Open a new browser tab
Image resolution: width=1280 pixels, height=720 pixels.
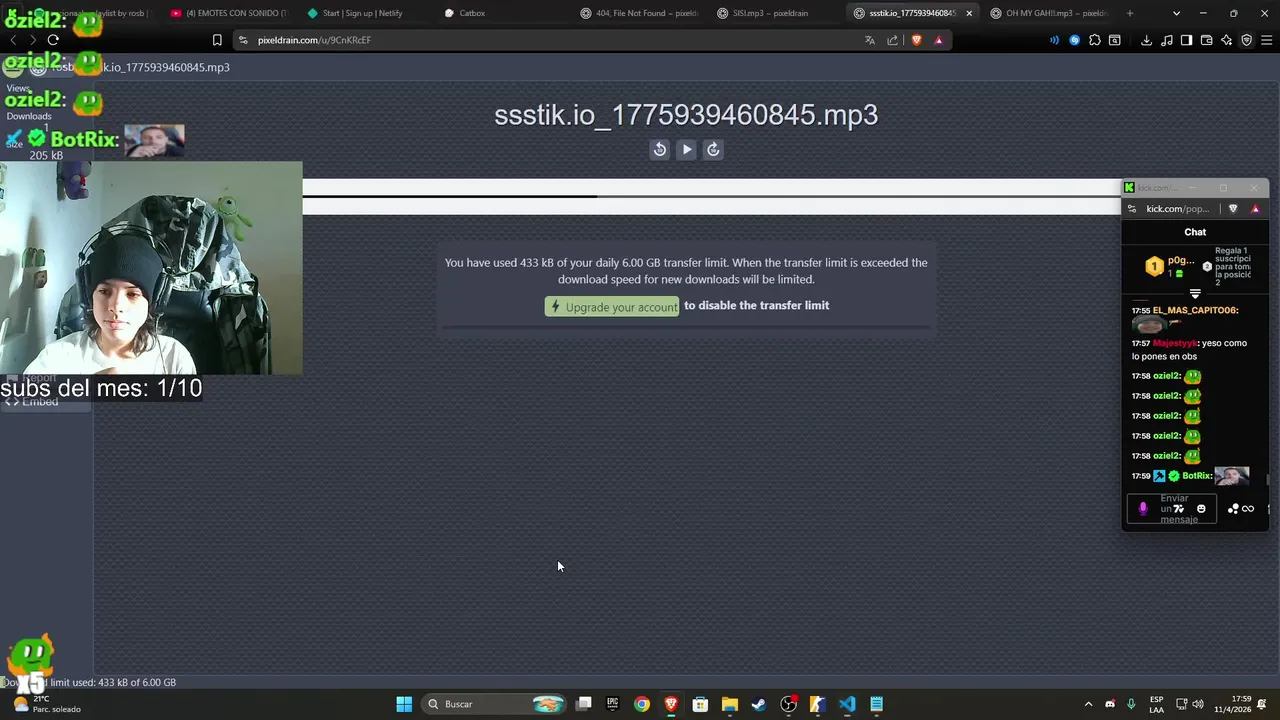(x=1130, y=13)
